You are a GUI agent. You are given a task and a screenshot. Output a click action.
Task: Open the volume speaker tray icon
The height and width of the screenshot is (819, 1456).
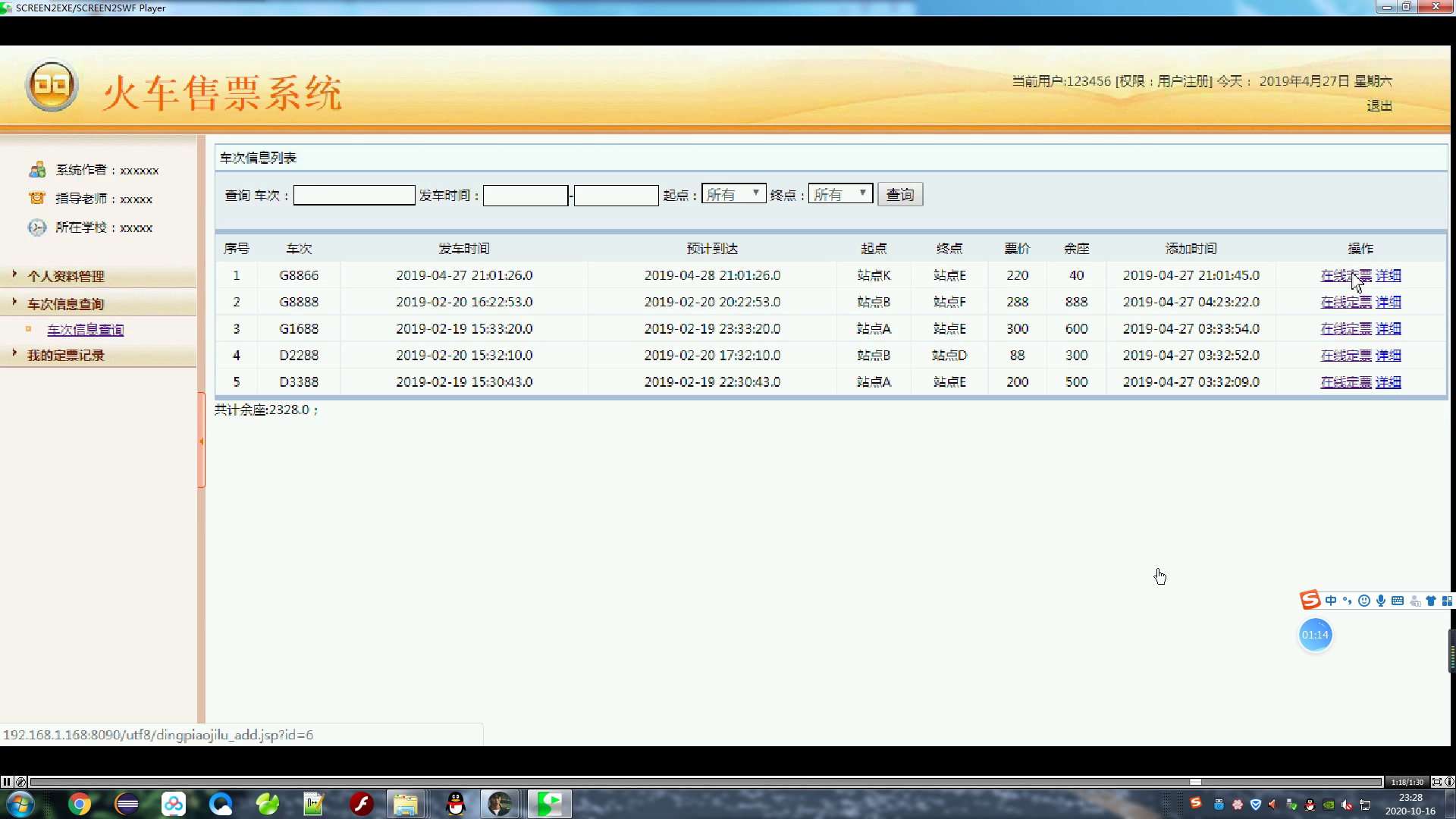(1348, 805)
